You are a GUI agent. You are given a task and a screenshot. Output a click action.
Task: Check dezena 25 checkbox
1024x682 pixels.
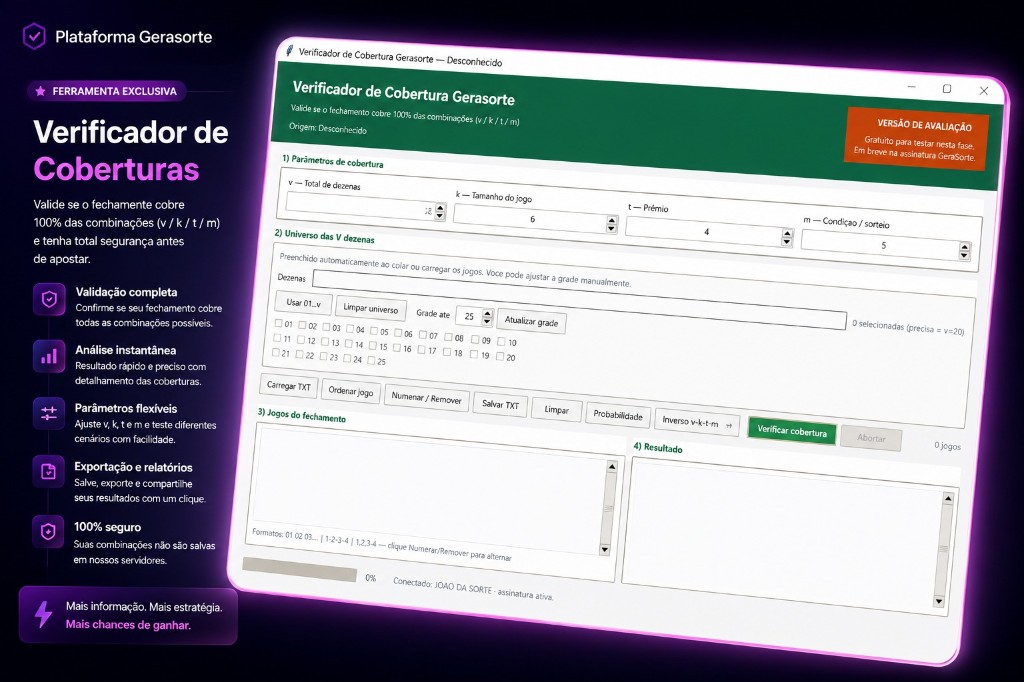[371, 360]
